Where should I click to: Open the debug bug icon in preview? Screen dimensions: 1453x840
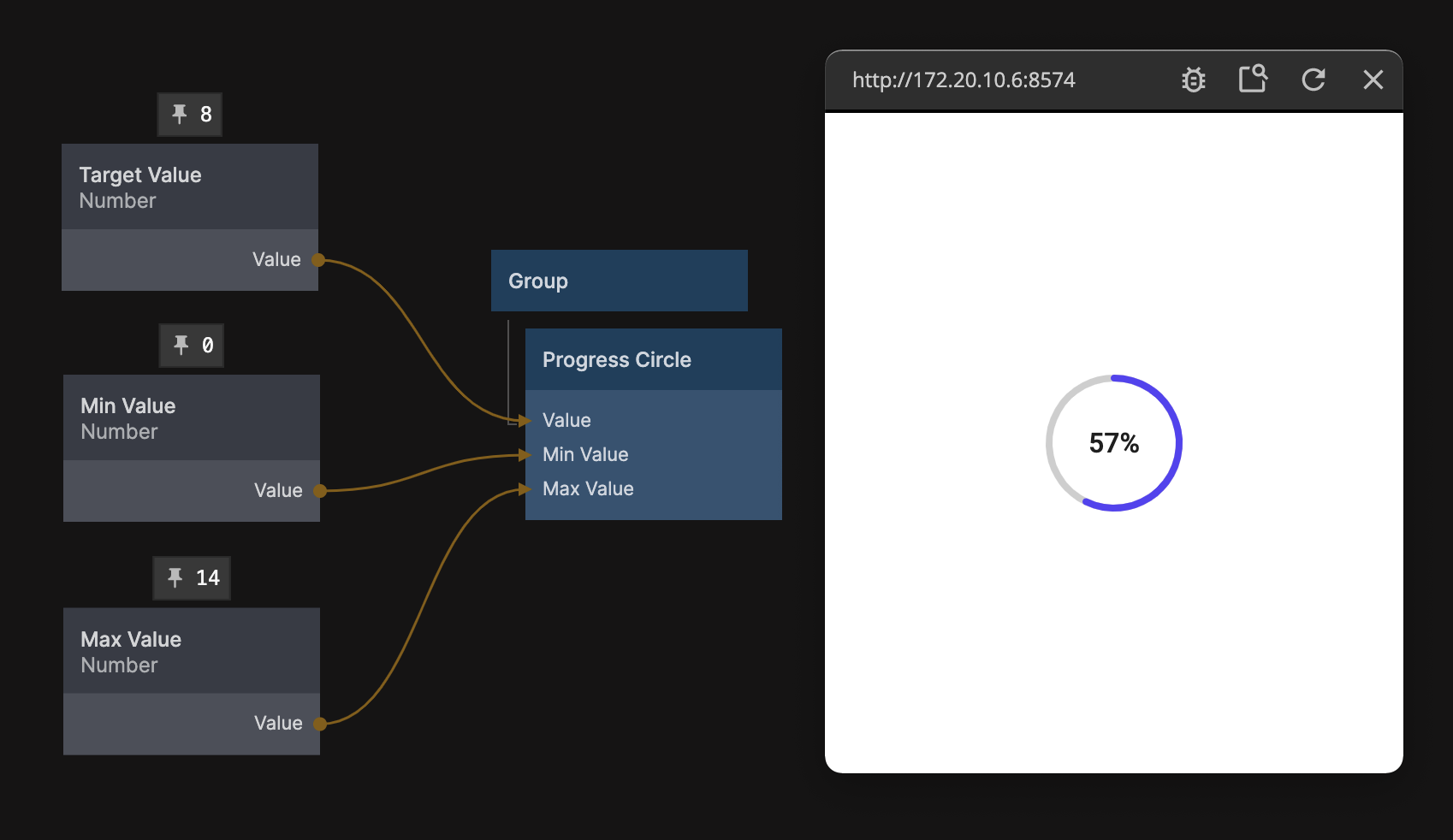tap(1193, 80)
